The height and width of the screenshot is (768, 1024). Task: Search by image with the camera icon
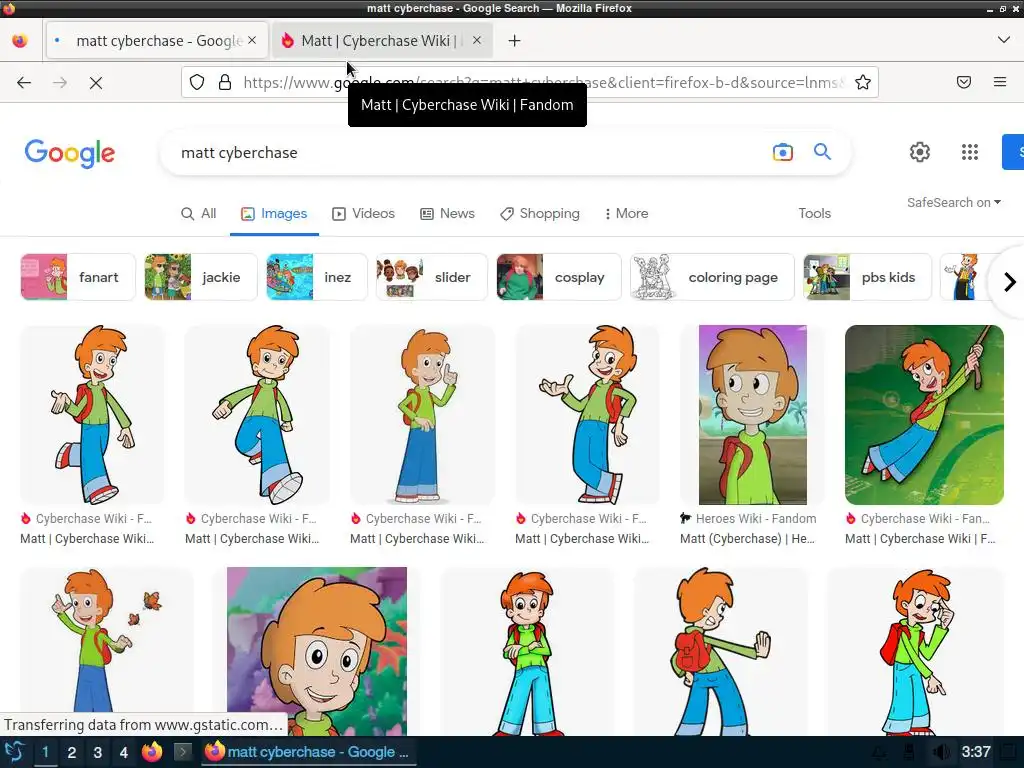click(782, 152)
